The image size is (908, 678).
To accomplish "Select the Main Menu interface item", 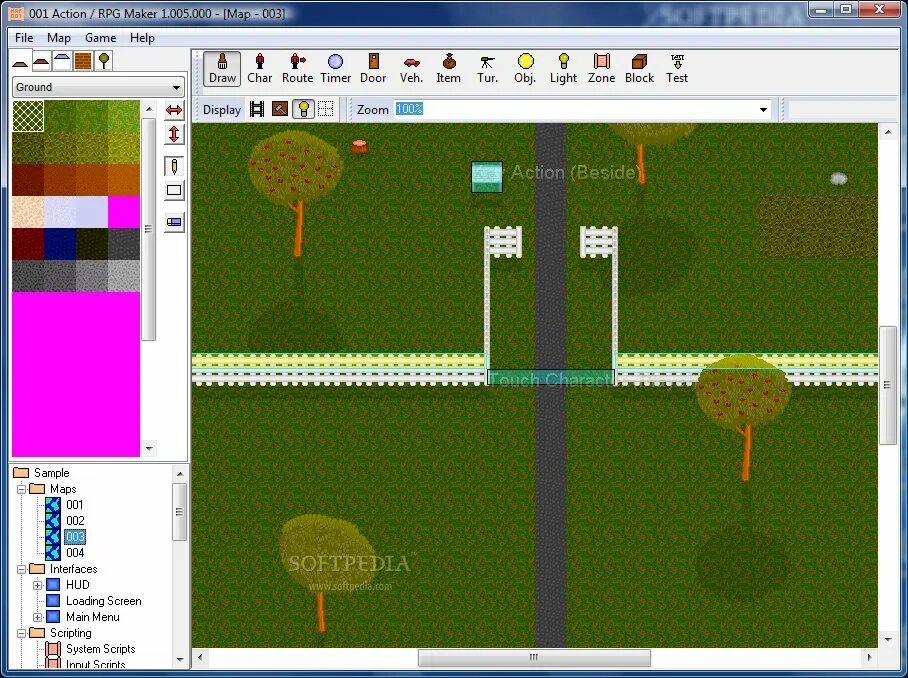I will [x=93, y=617].
